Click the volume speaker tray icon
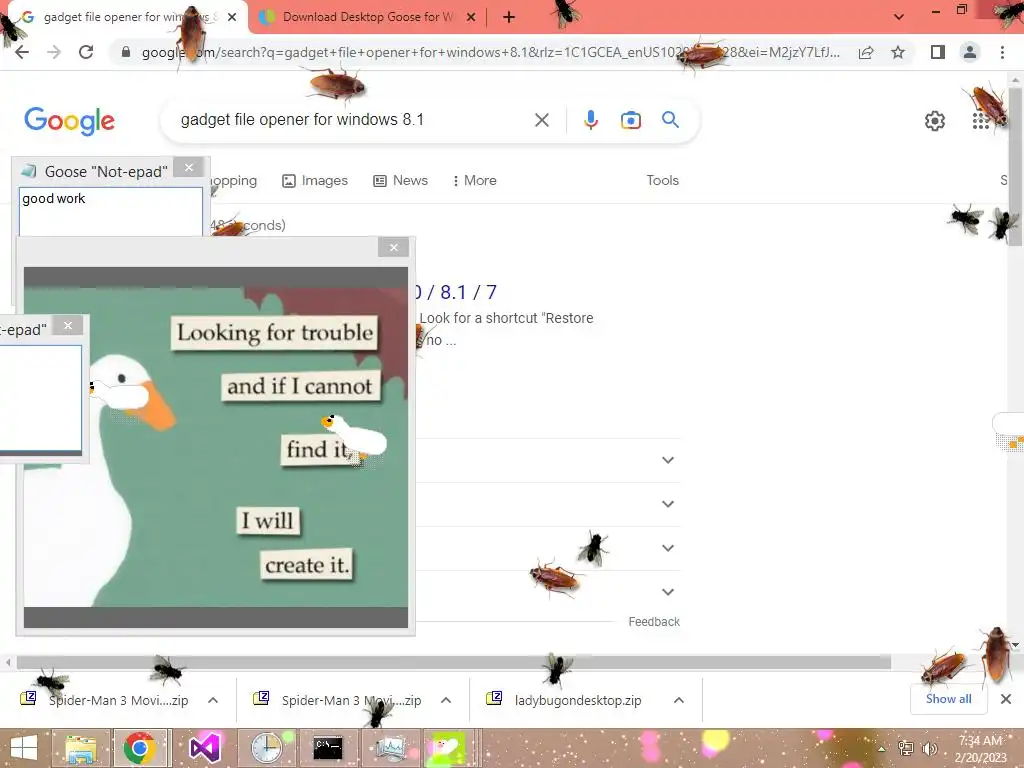The height and width of the screenshot is (768, 1024). (x=928, y=748)
